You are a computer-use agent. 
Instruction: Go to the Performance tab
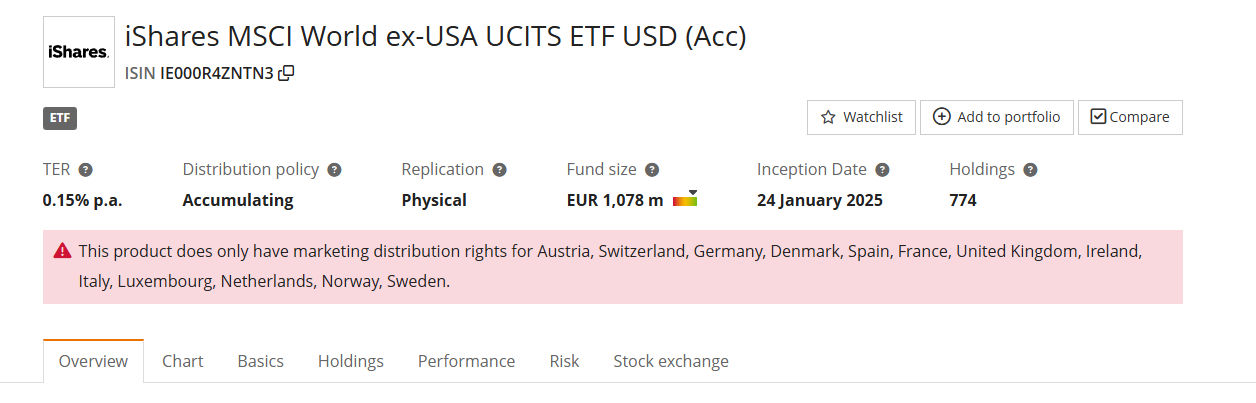coord(466,361)
